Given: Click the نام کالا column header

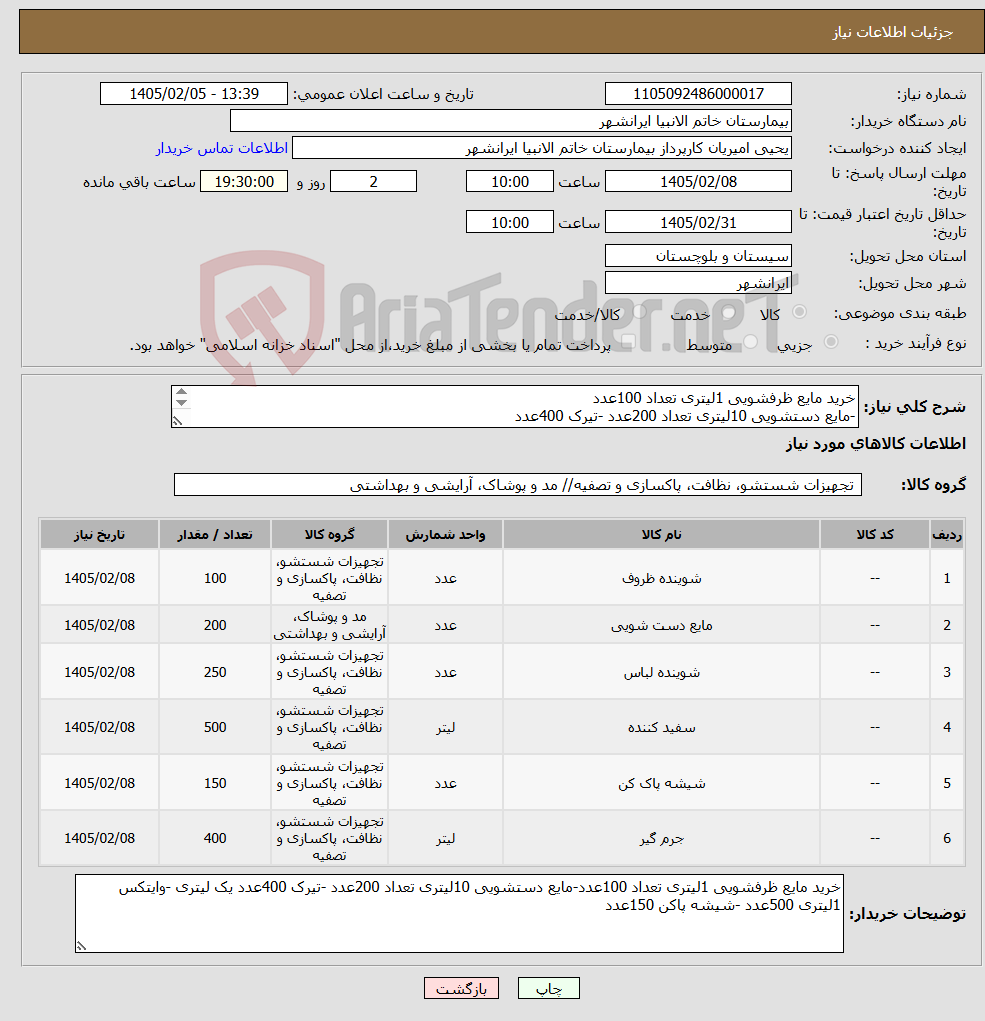Looking at the screenshot, I should click(661, 535).
